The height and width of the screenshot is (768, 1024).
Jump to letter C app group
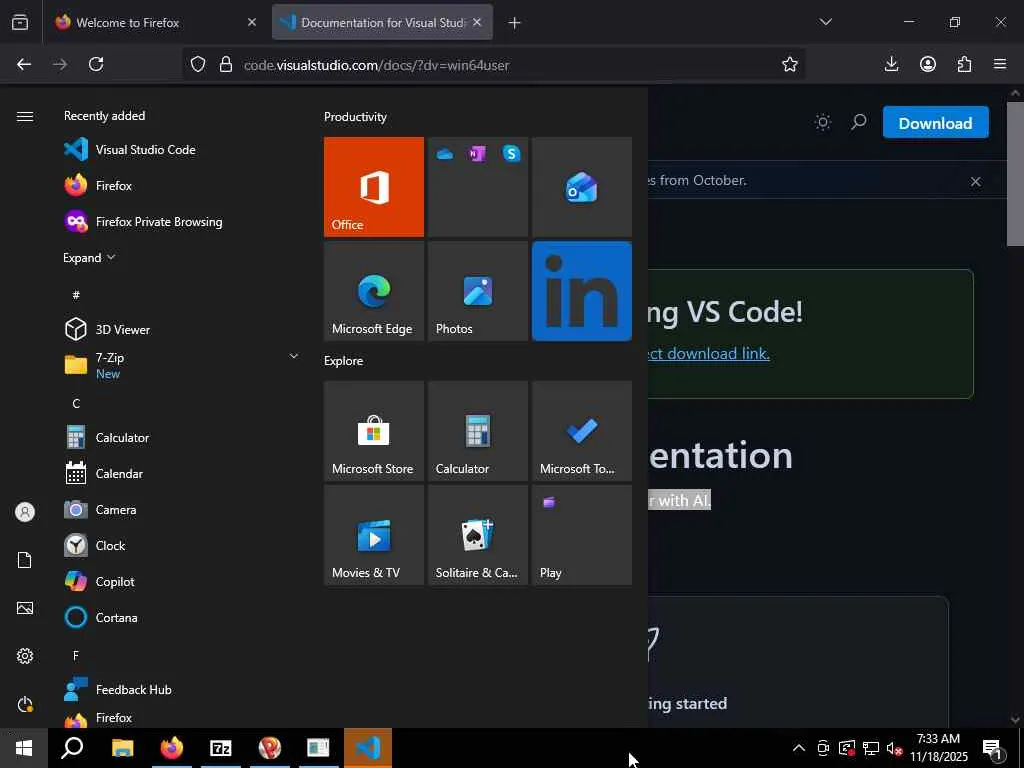click(76, 404)
